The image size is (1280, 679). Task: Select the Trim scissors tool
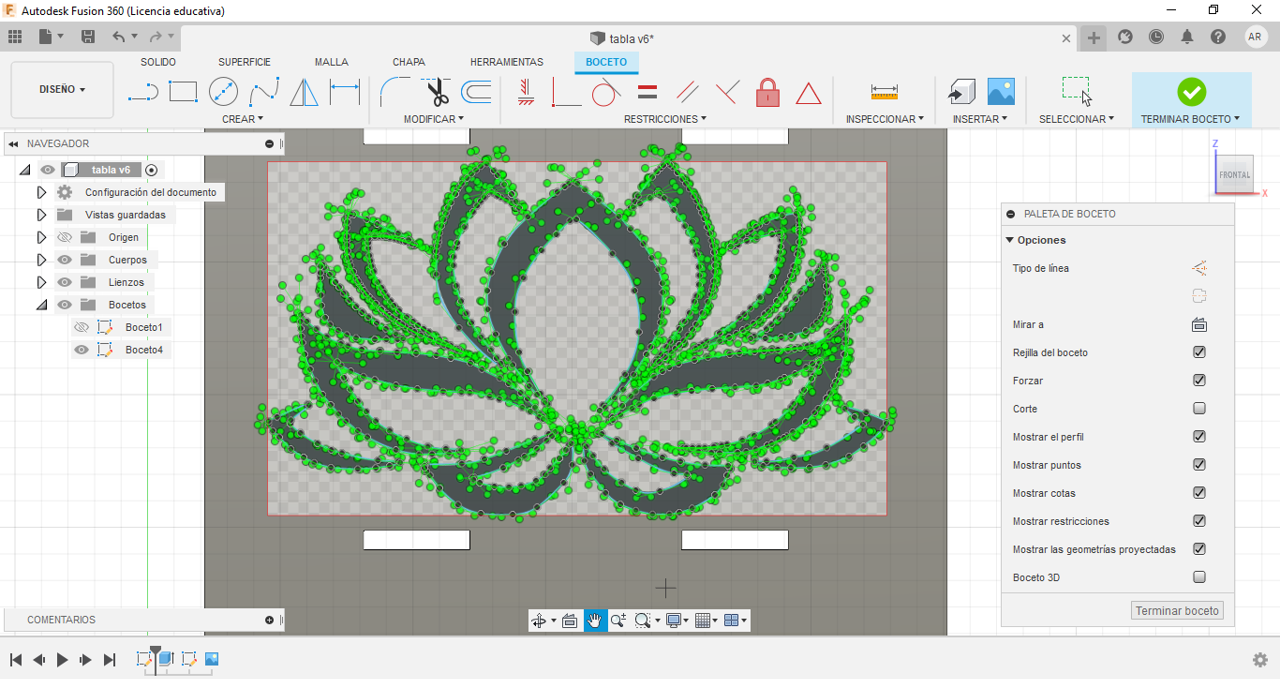point(437,93)
